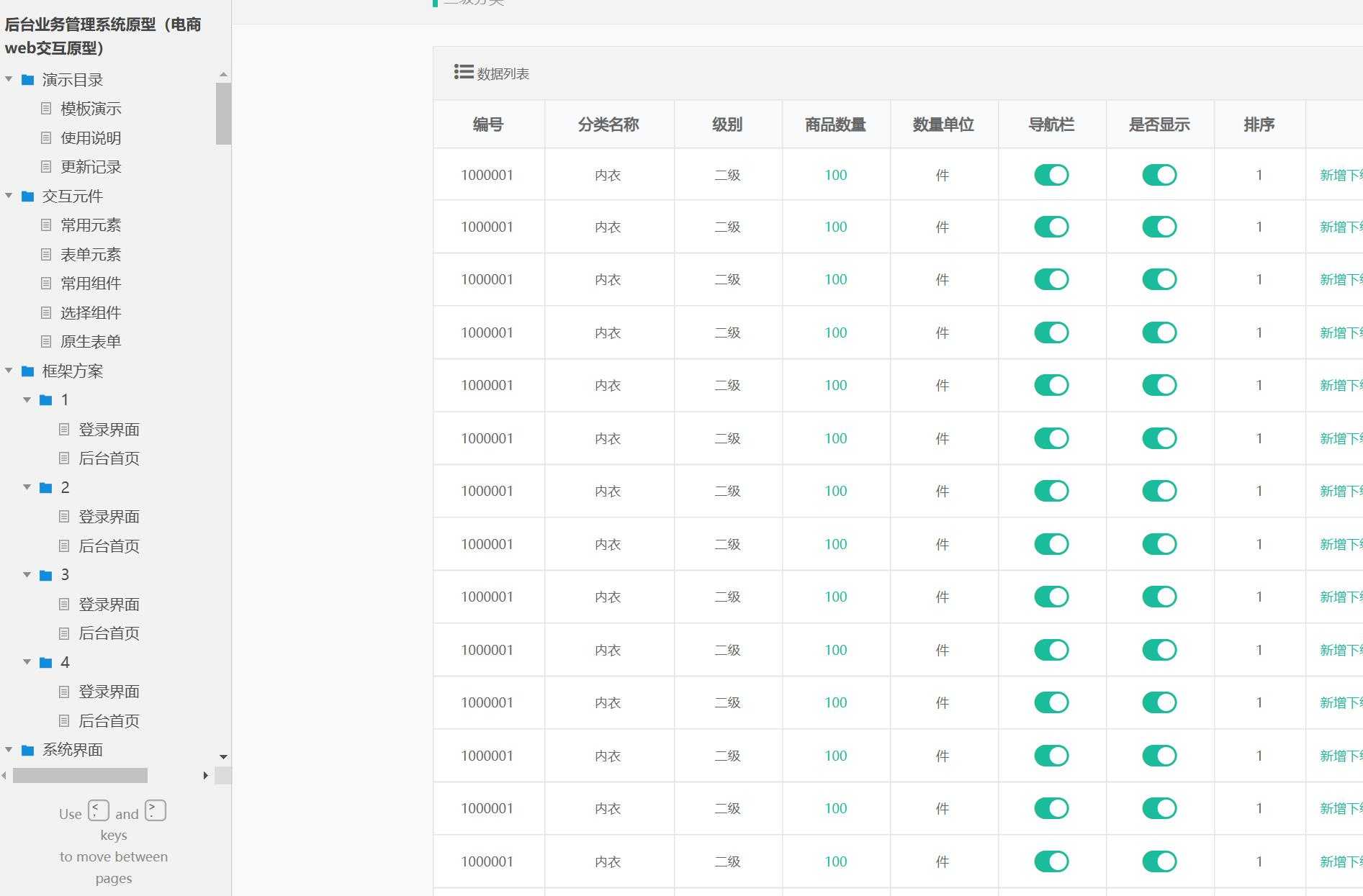This screenshot has height=896, width=1363.
Task: Turn off 是否显示 for the first row
Action: coord(1159,174)
